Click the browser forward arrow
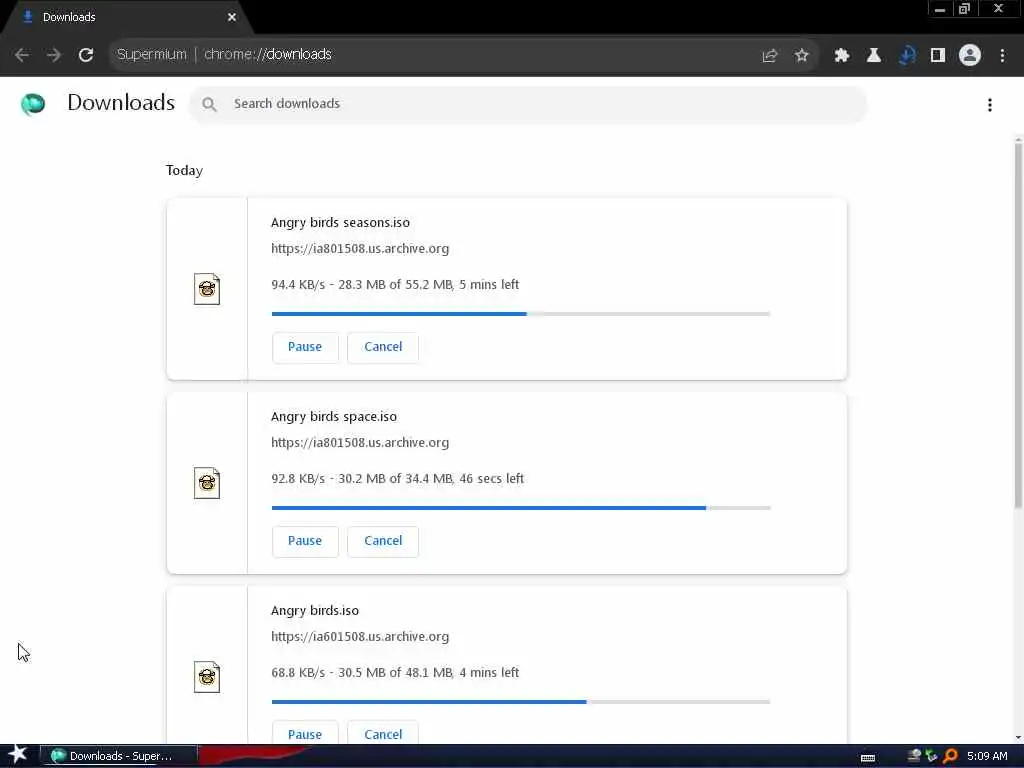1024x768 pixels. (x=54, y=55)
